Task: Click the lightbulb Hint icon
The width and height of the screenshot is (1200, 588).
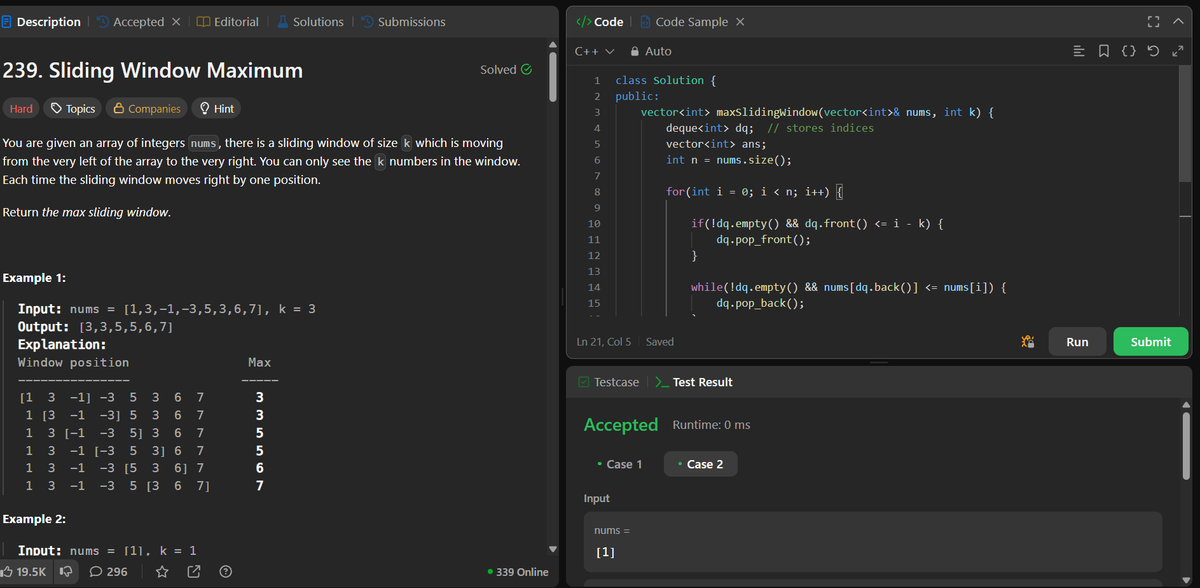Action: pos(205,108)
